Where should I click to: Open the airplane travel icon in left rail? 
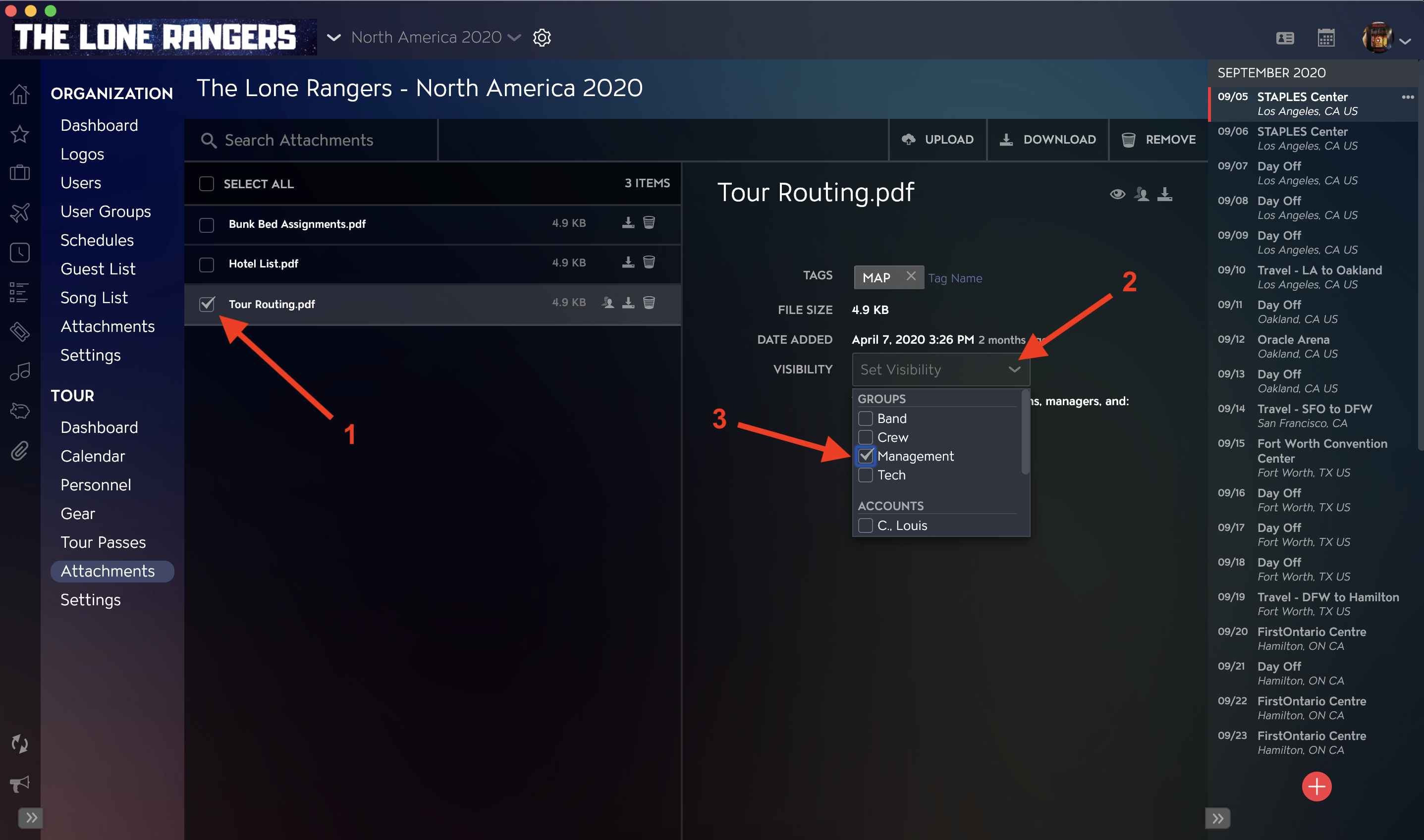[20, 213]
